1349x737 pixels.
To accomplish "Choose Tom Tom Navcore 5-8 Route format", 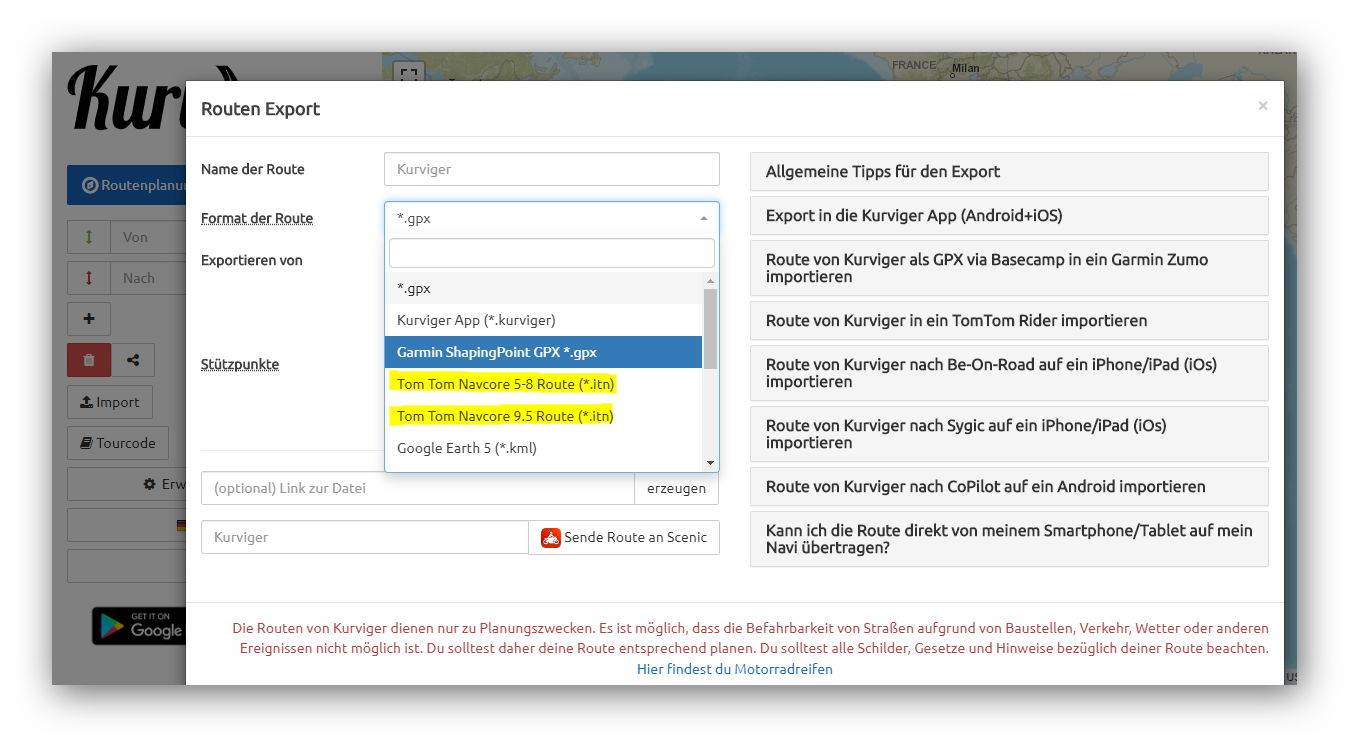I will click(x=505, y=384).
